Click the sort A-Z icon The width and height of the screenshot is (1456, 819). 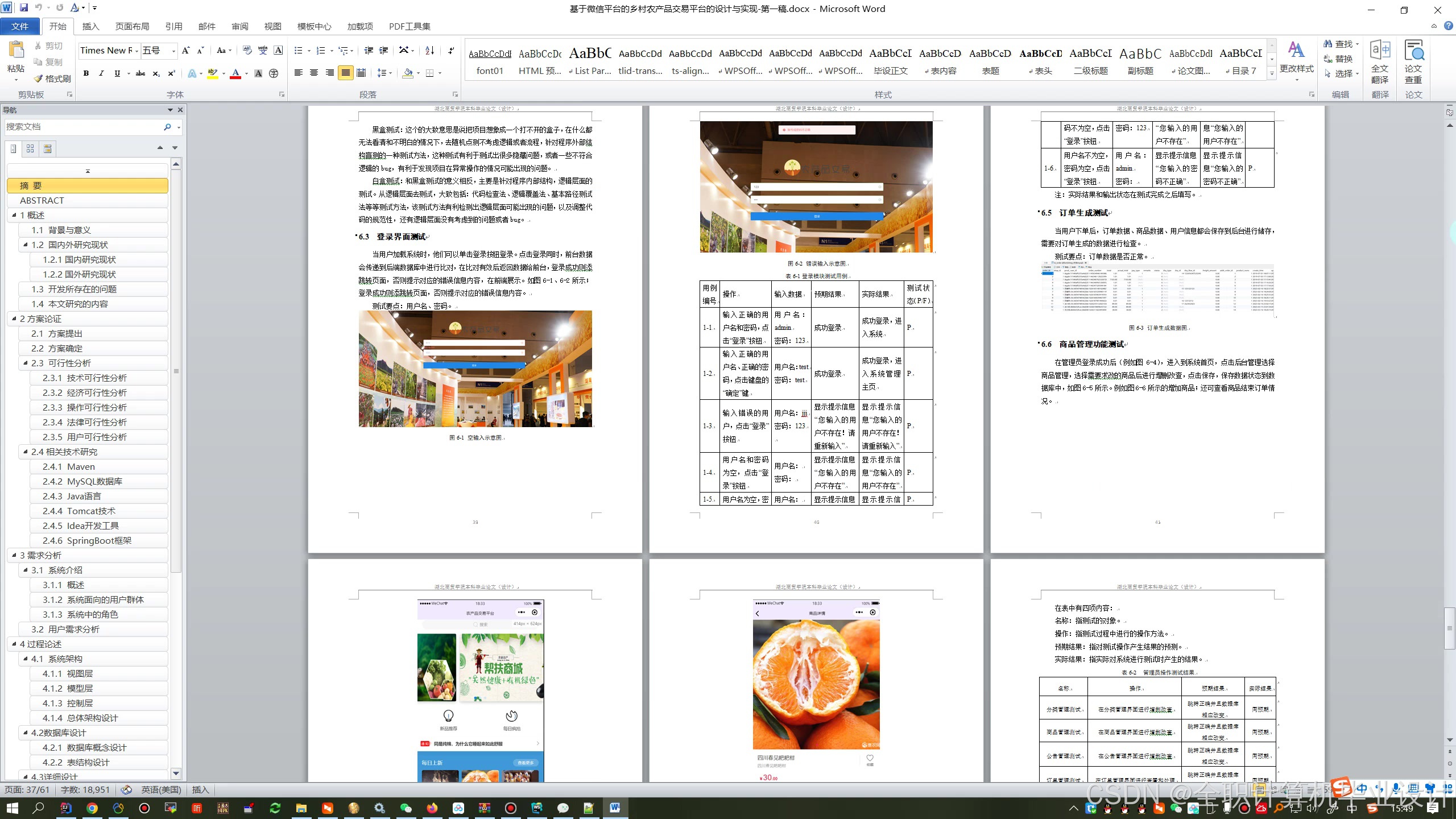430,51
